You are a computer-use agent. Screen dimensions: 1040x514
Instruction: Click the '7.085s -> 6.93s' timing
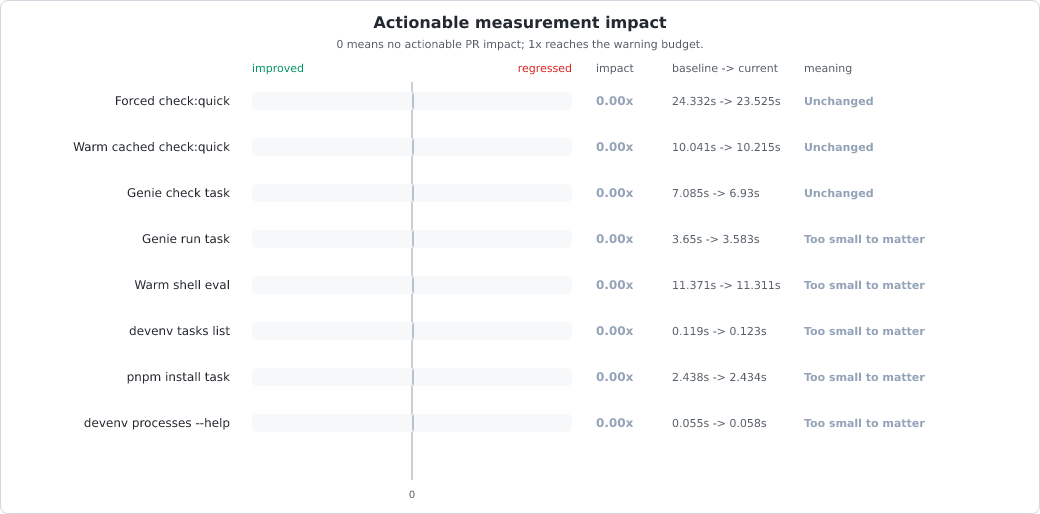(x=716, y=193)
